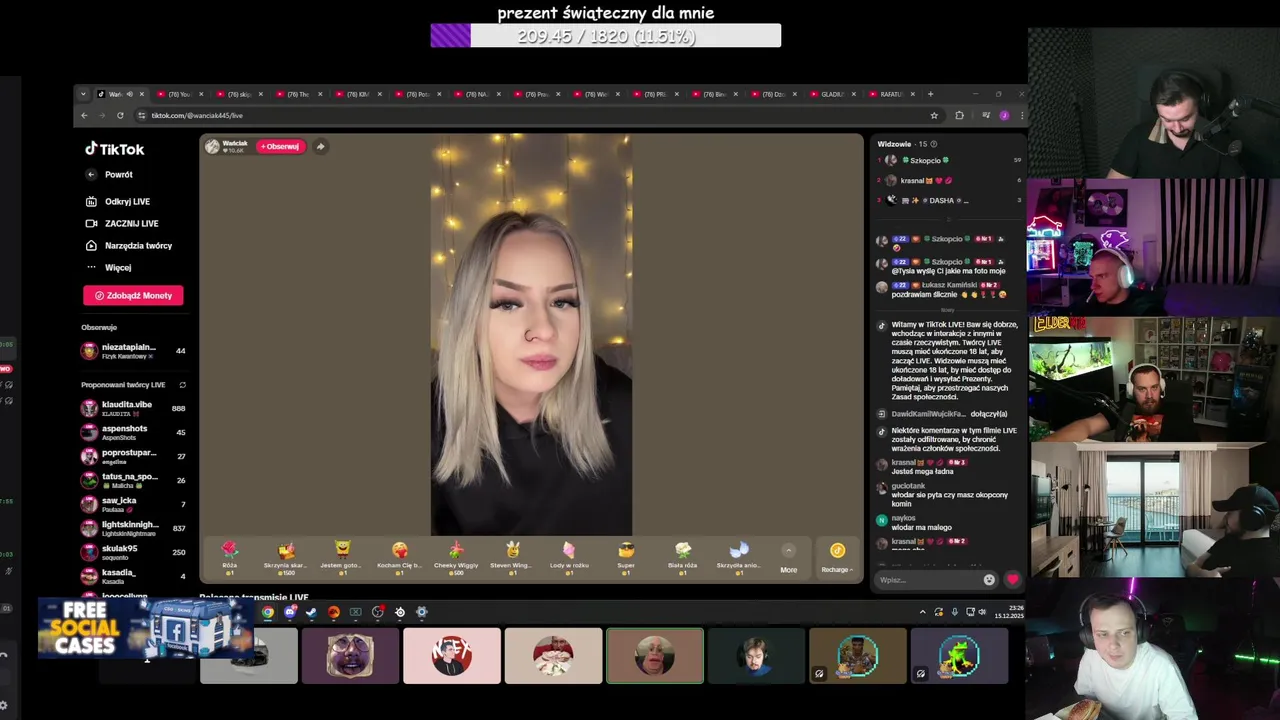Select ZACZNIJ LIVE in sidebar

[122, 223]
